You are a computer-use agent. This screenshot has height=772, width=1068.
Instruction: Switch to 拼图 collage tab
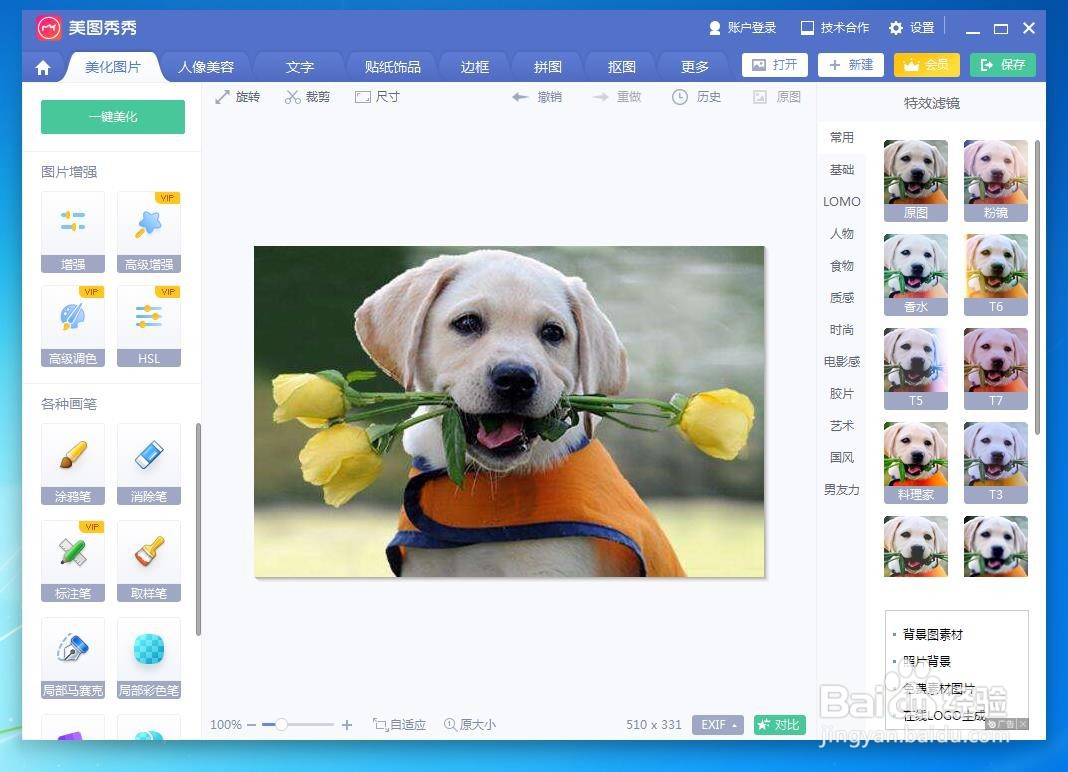[x=548, y=67]
